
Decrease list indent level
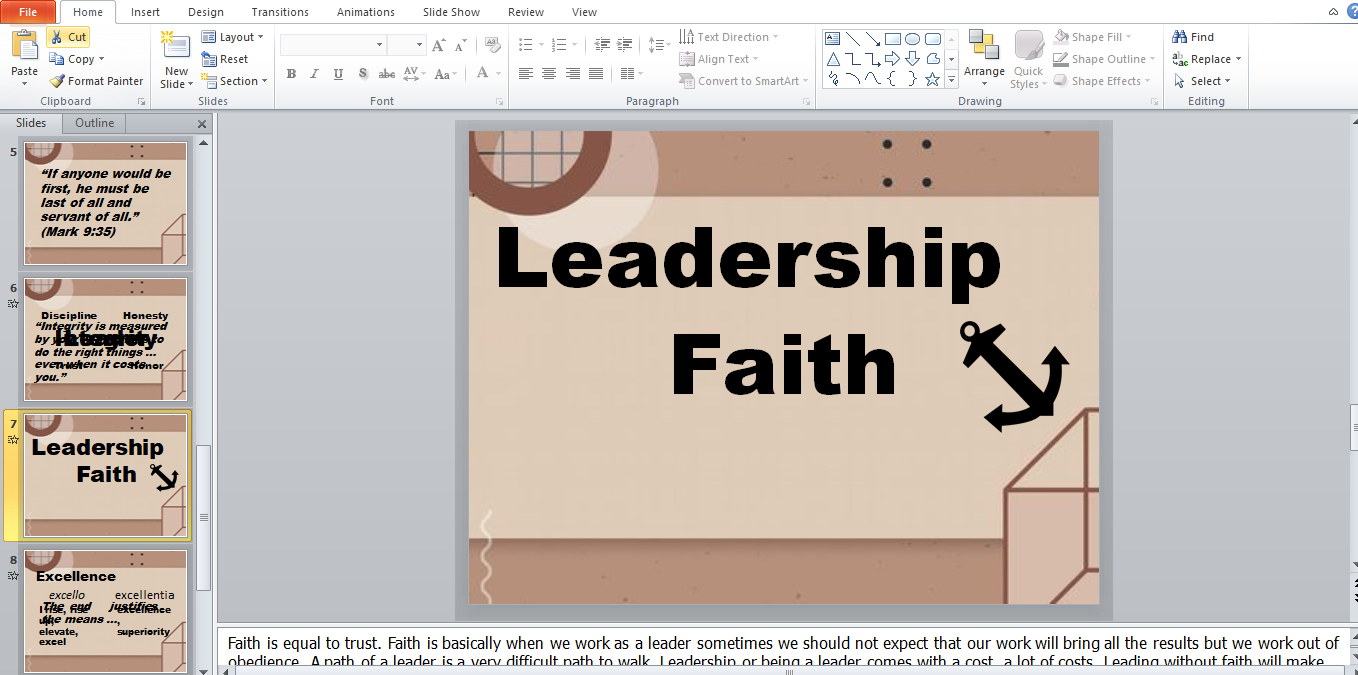coord(602,45)
